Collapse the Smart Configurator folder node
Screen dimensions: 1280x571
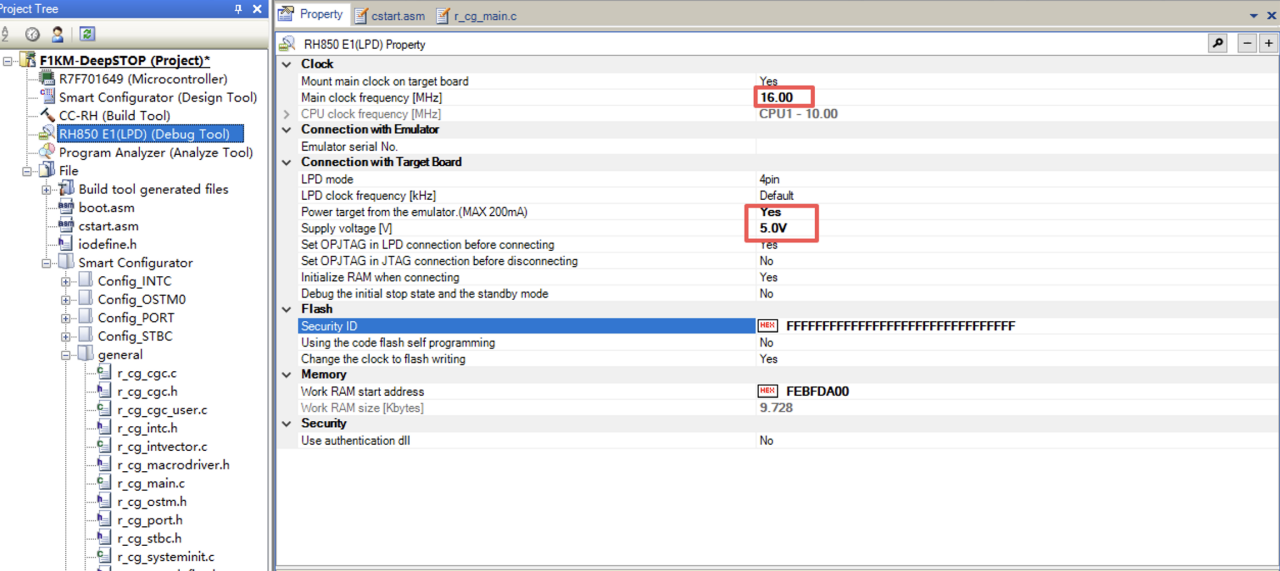(x=47, y=263)
